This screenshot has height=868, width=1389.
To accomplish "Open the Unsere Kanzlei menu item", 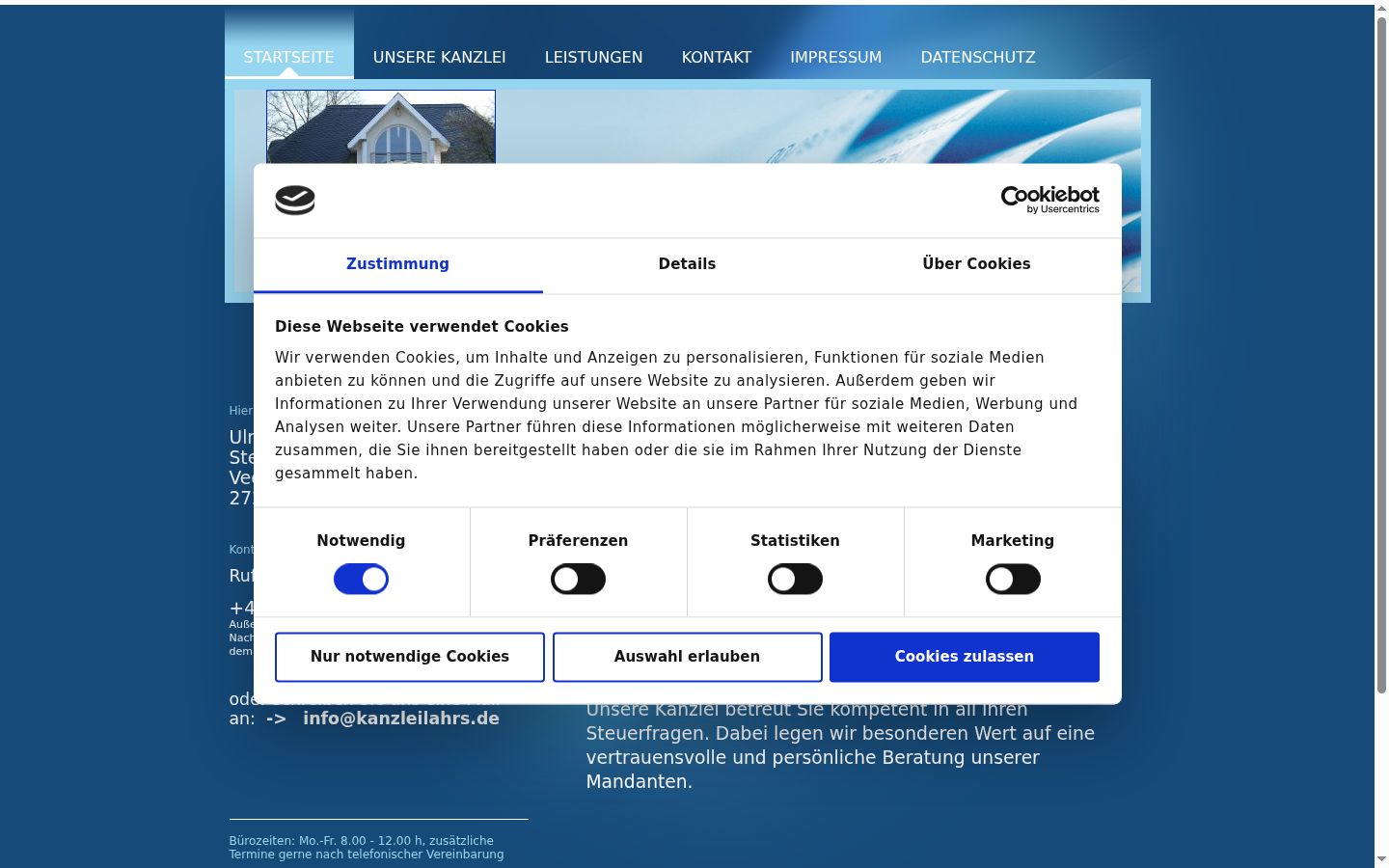I will point(439,57).
